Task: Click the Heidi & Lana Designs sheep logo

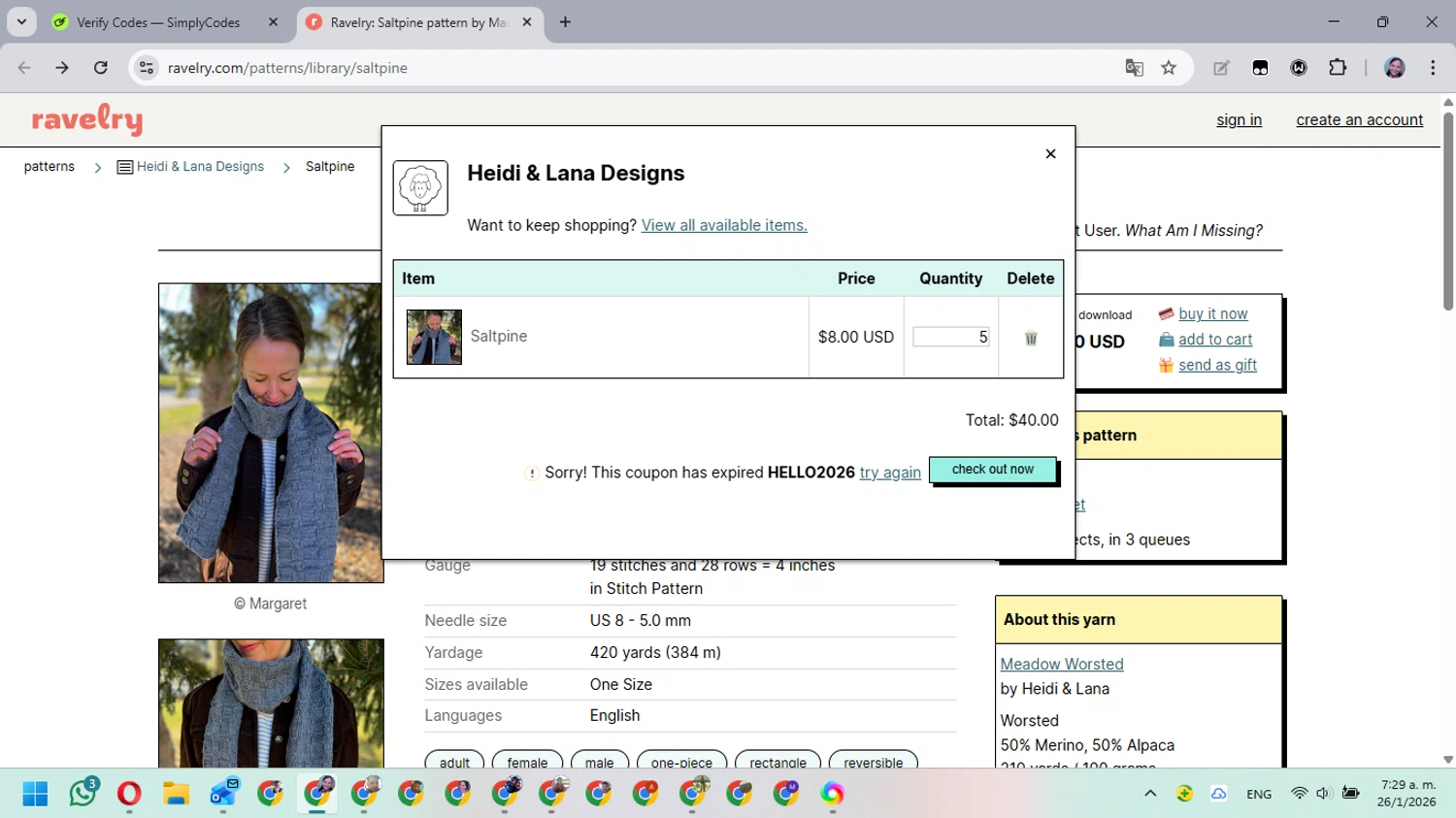Action: (420, 187)
